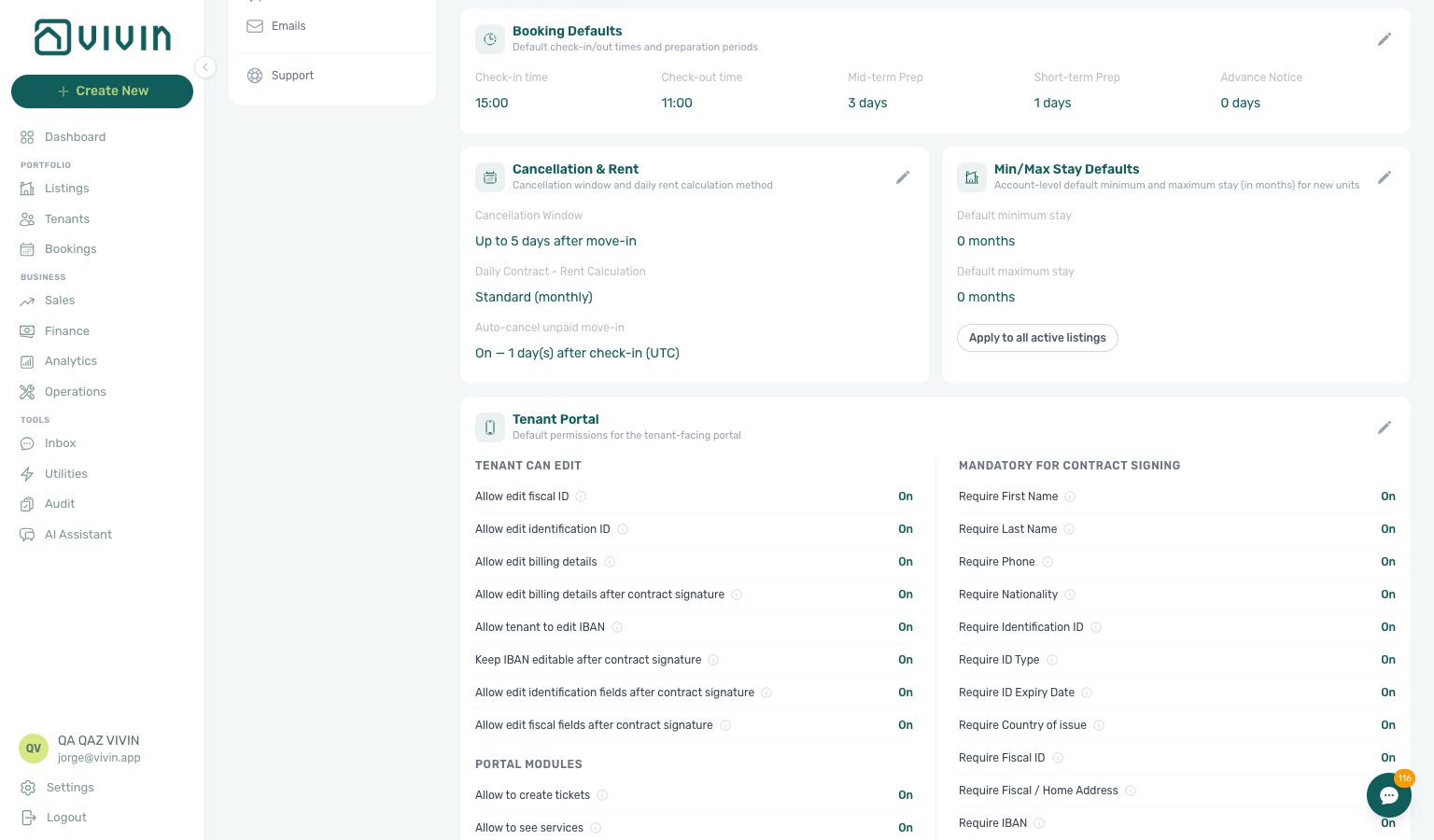
Task: Toggle Require First Name On status
Action: pos(1388,497)
